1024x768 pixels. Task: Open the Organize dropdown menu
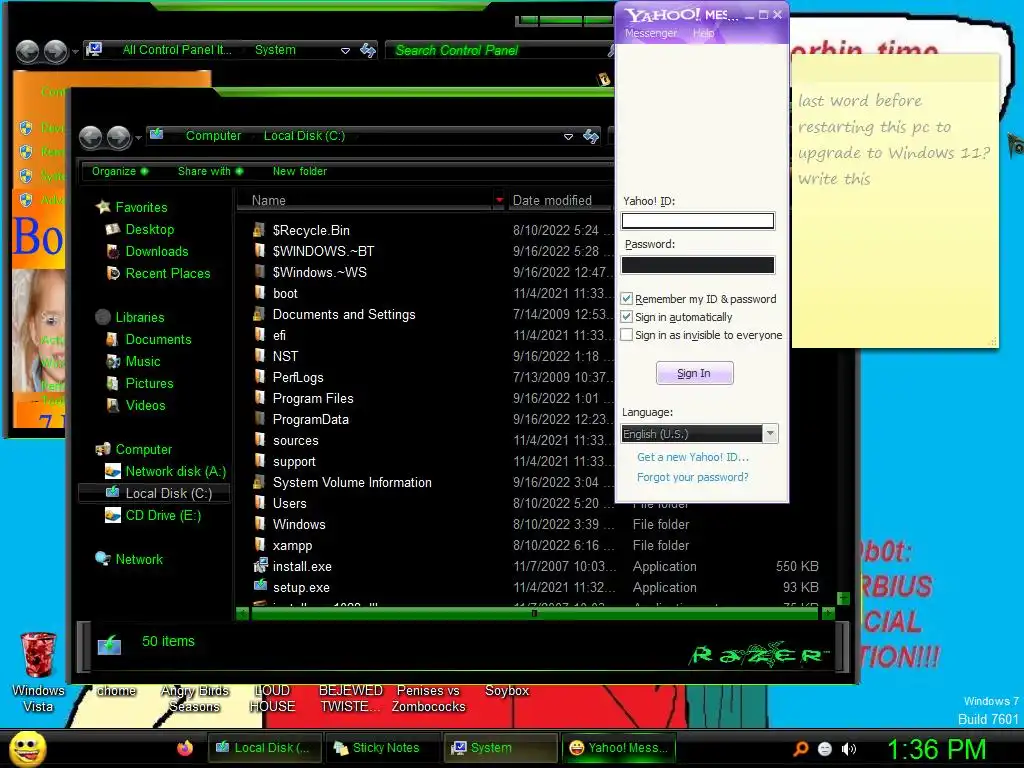pyautogui.click(x=120, y=171)
